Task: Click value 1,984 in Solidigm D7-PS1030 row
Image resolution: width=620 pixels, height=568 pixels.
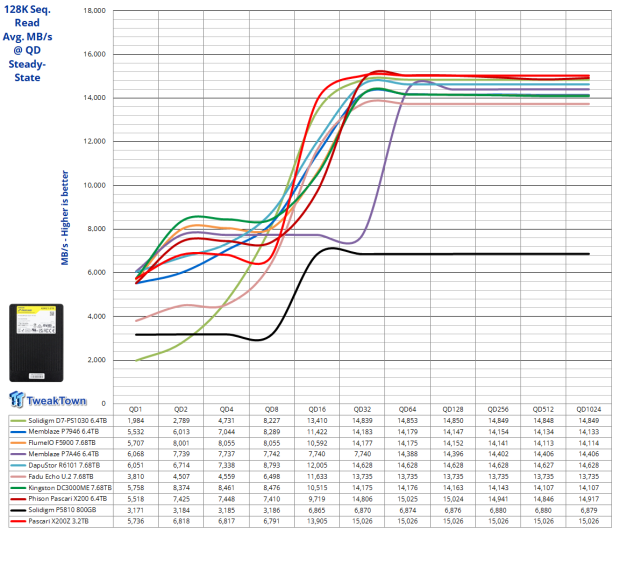Action: (x=136, y=421)
